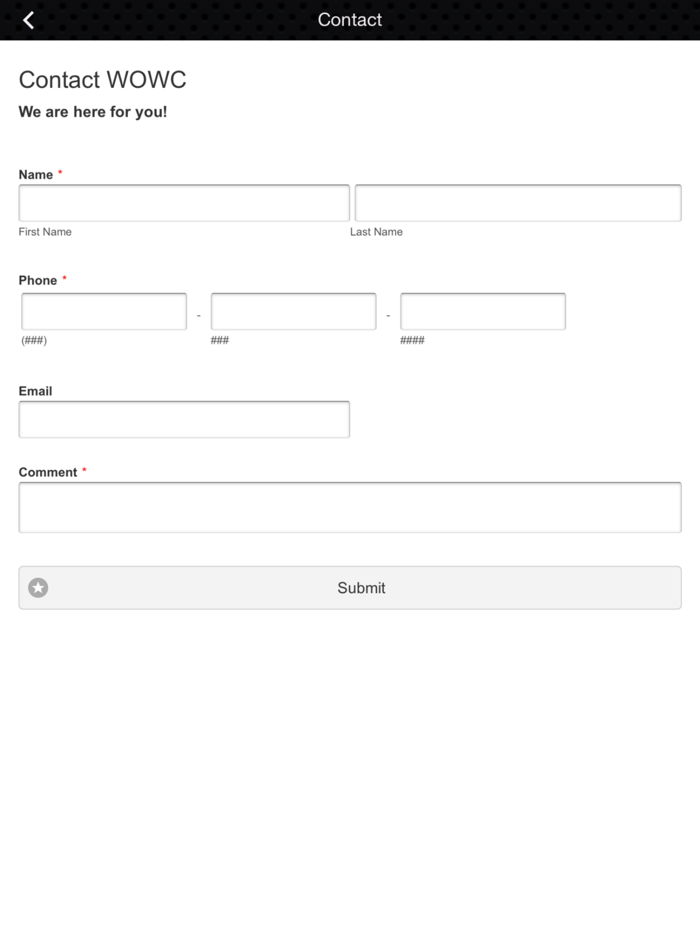This screenshot has height=934, width=700.
Task: Click into the Last Name field
Action: coord(518,203)
